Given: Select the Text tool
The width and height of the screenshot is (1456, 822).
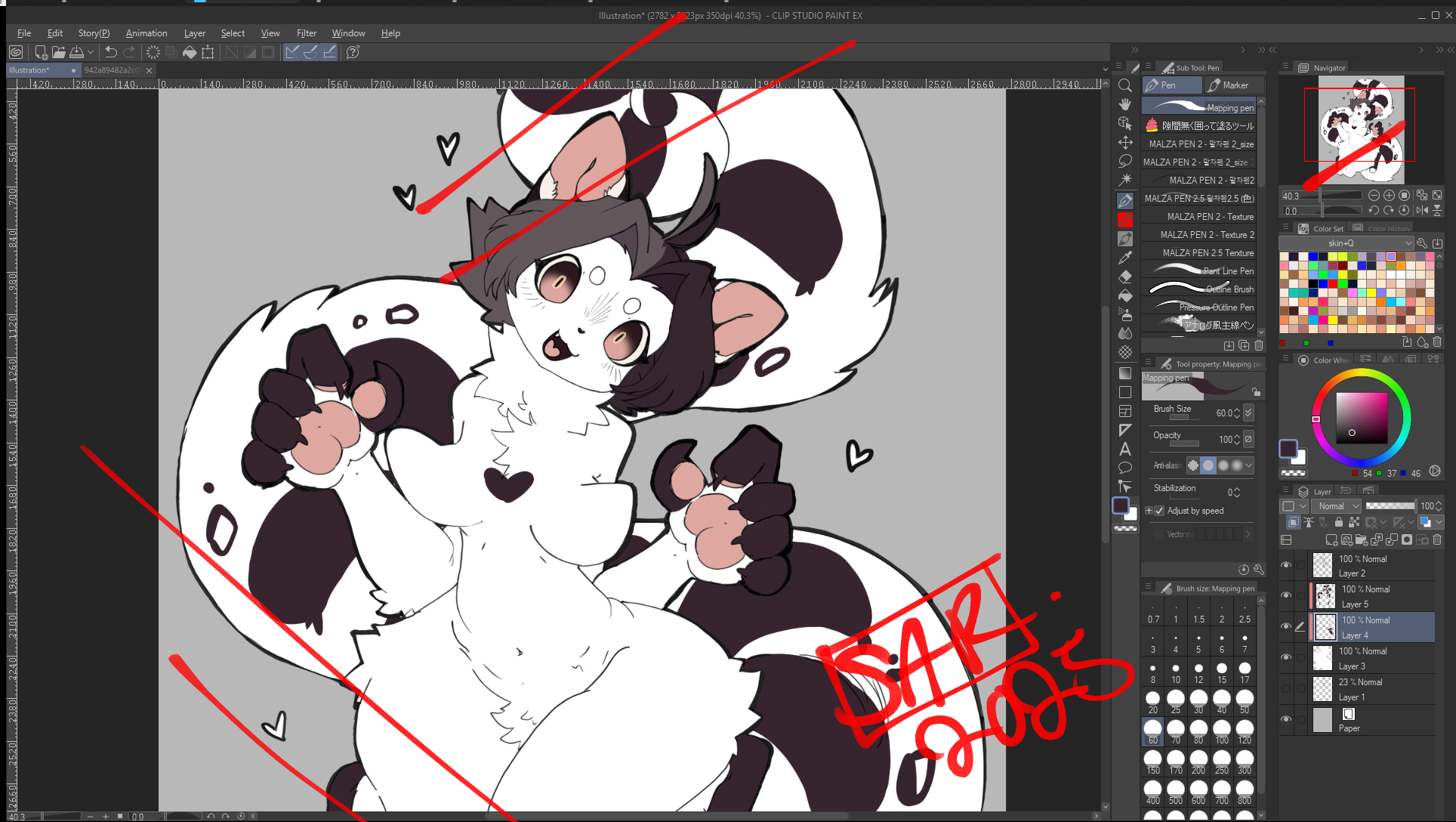Looking at the screenshot, I should click(1125, 449).
